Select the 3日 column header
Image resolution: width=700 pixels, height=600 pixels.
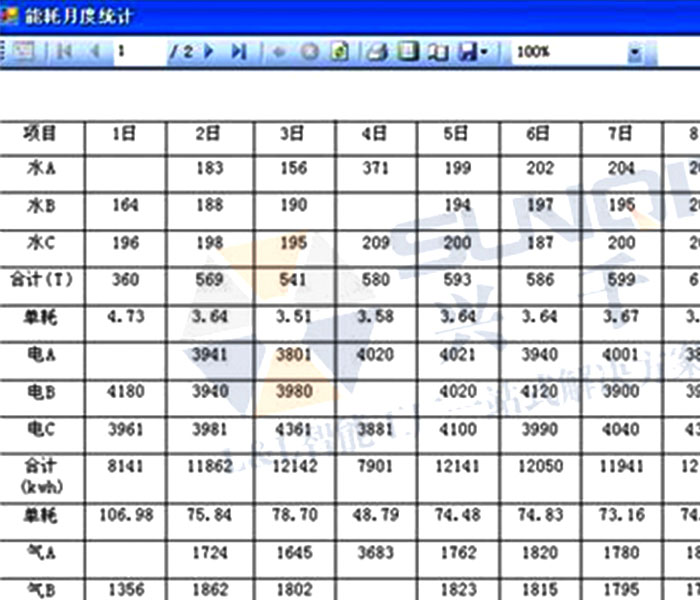point(294,135)
